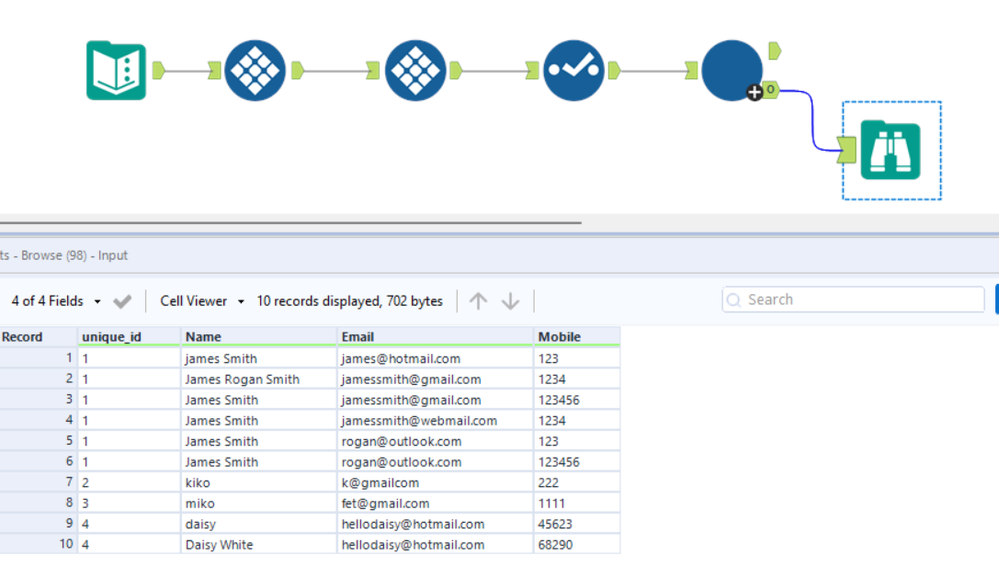Viewport: 999px width, 588px height.
Task: Click the Input Data tool output anchor
Action: coord(159,71)
